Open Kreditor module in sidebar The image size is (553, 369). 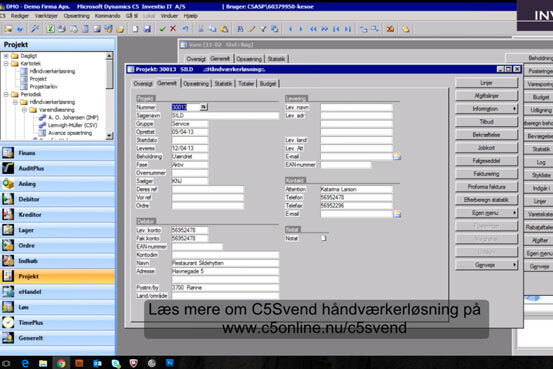click(x=58, y=215)
